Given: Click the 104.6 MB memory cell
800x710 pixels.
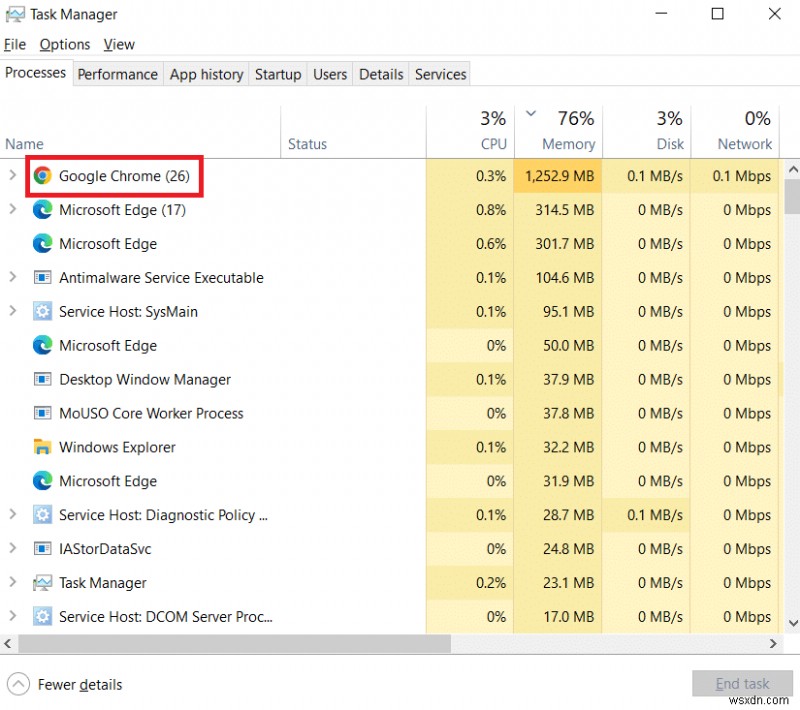Looking at the screenshot, I should pyautogui.click(x=558, y=277).
